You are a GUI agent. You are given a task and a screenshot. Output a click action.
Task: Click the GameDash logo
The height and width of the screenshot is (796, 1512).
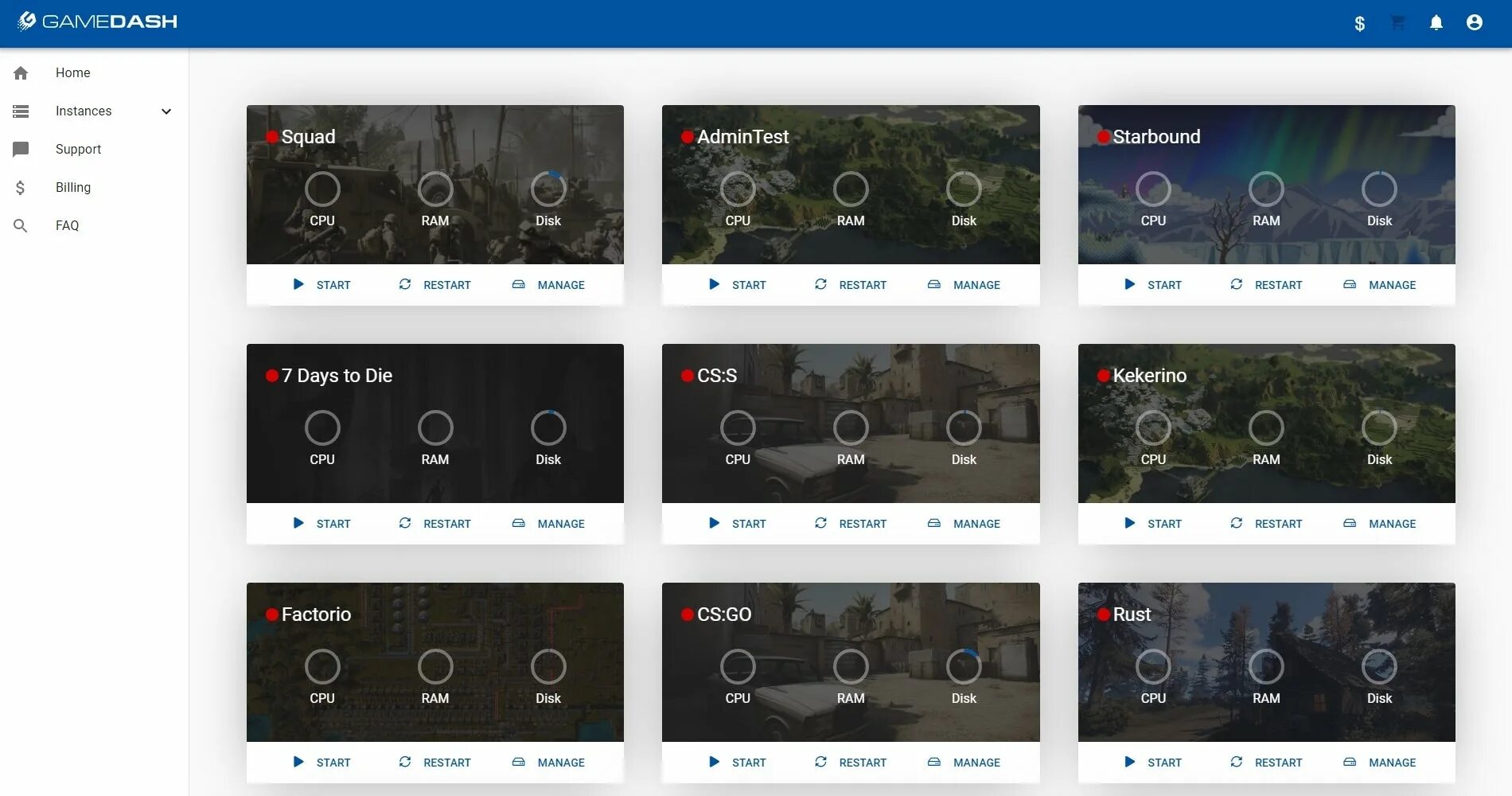click(97, 21)
